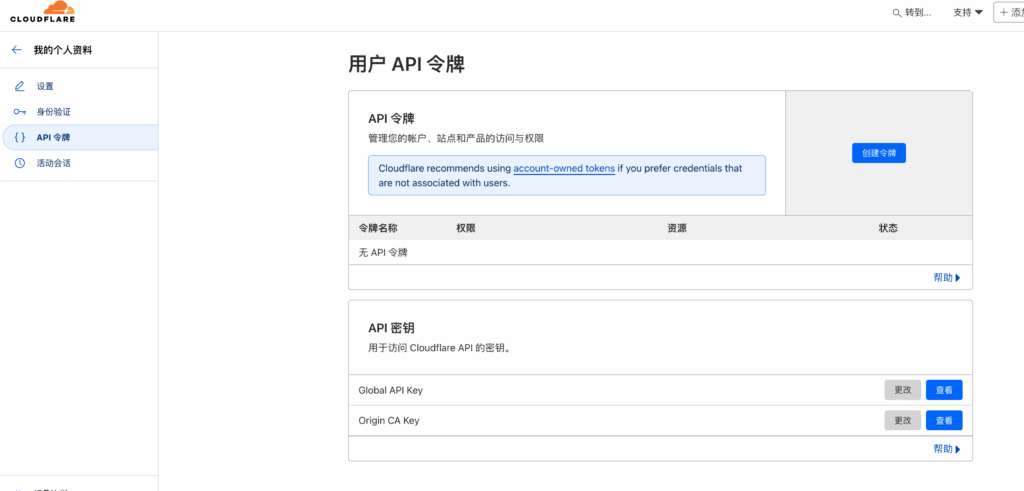Click the 资源 column header
Viewport: 1024px width, 491px height.
(677, 228)
